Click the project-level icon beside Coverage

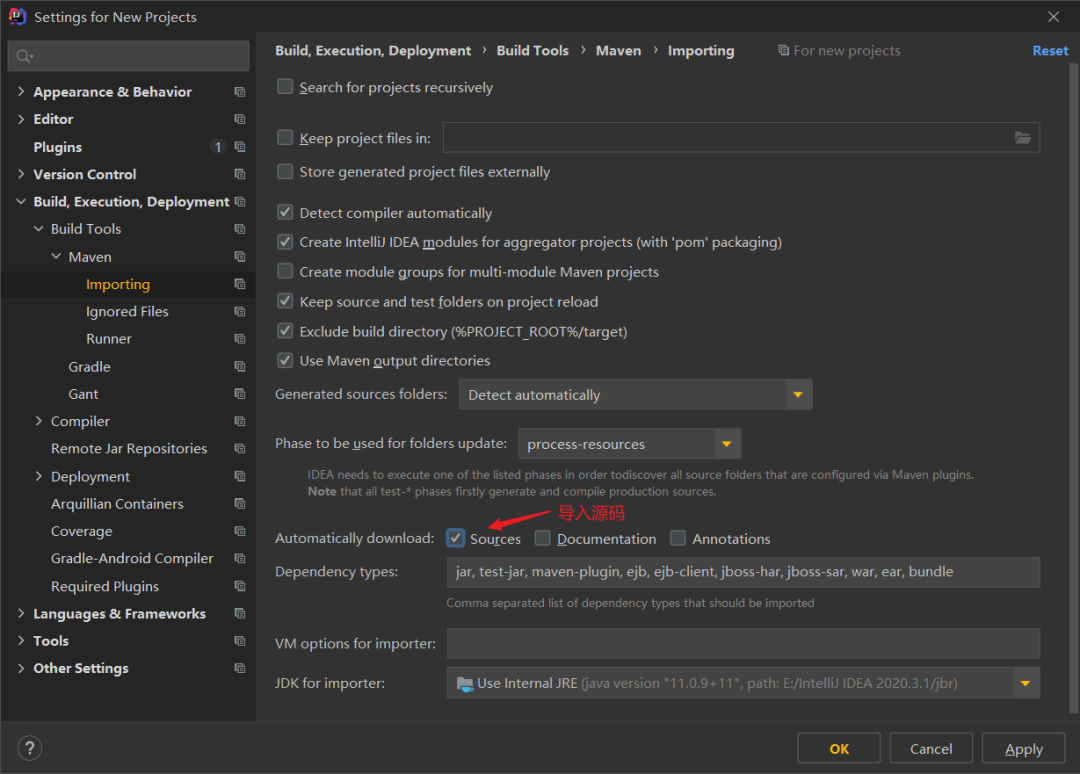[240, 531]
